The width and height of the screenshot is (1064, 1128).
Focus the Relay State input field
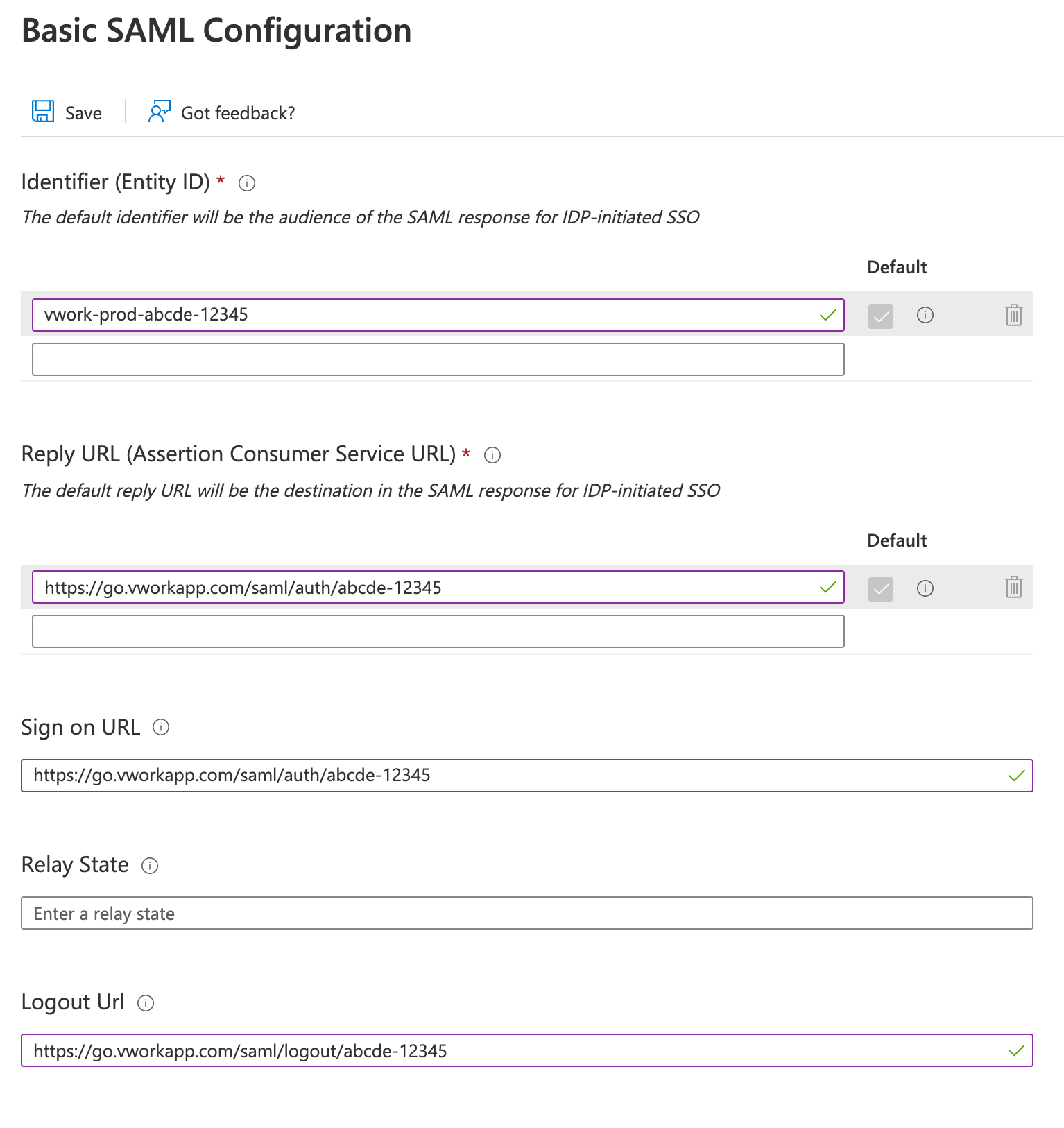526,913
